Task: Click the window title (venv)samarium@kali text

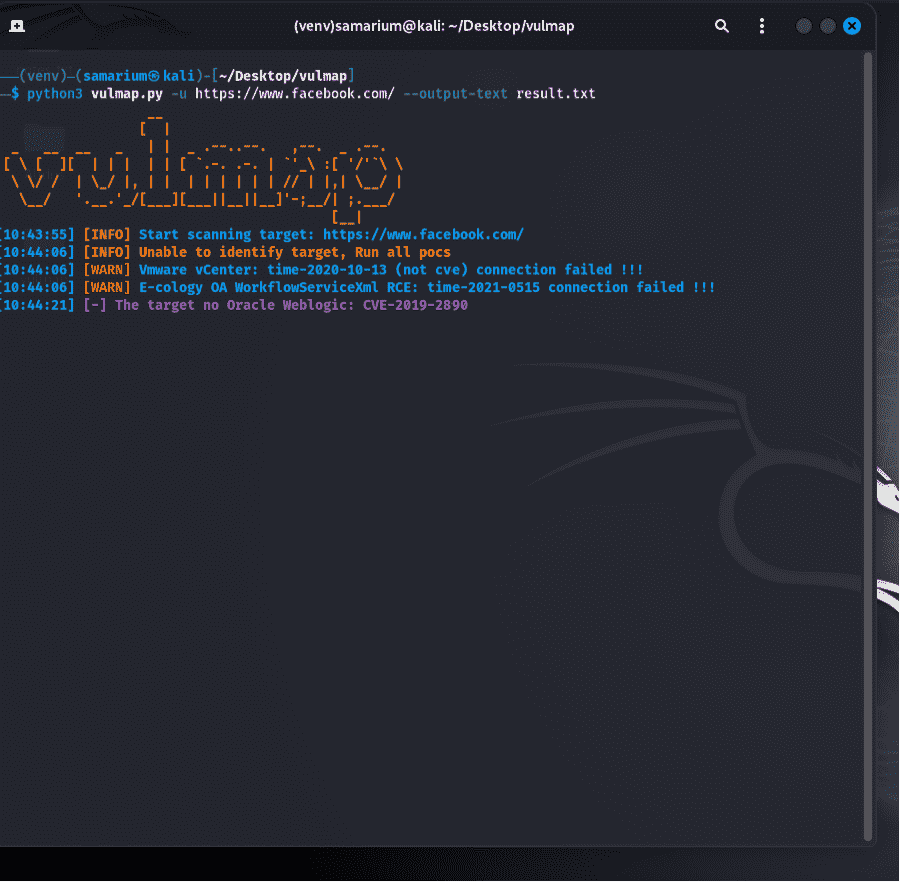Action: 433,26
